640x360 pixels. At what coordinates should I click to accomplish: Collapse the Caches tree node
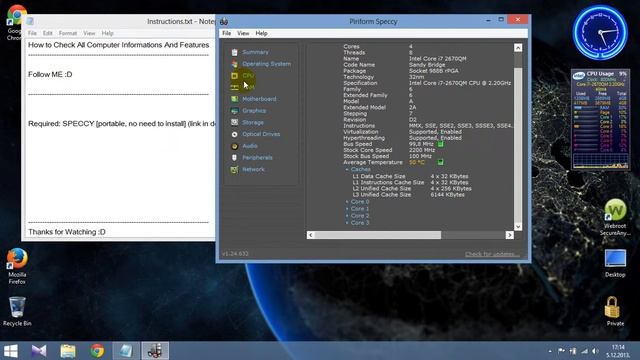347,169
